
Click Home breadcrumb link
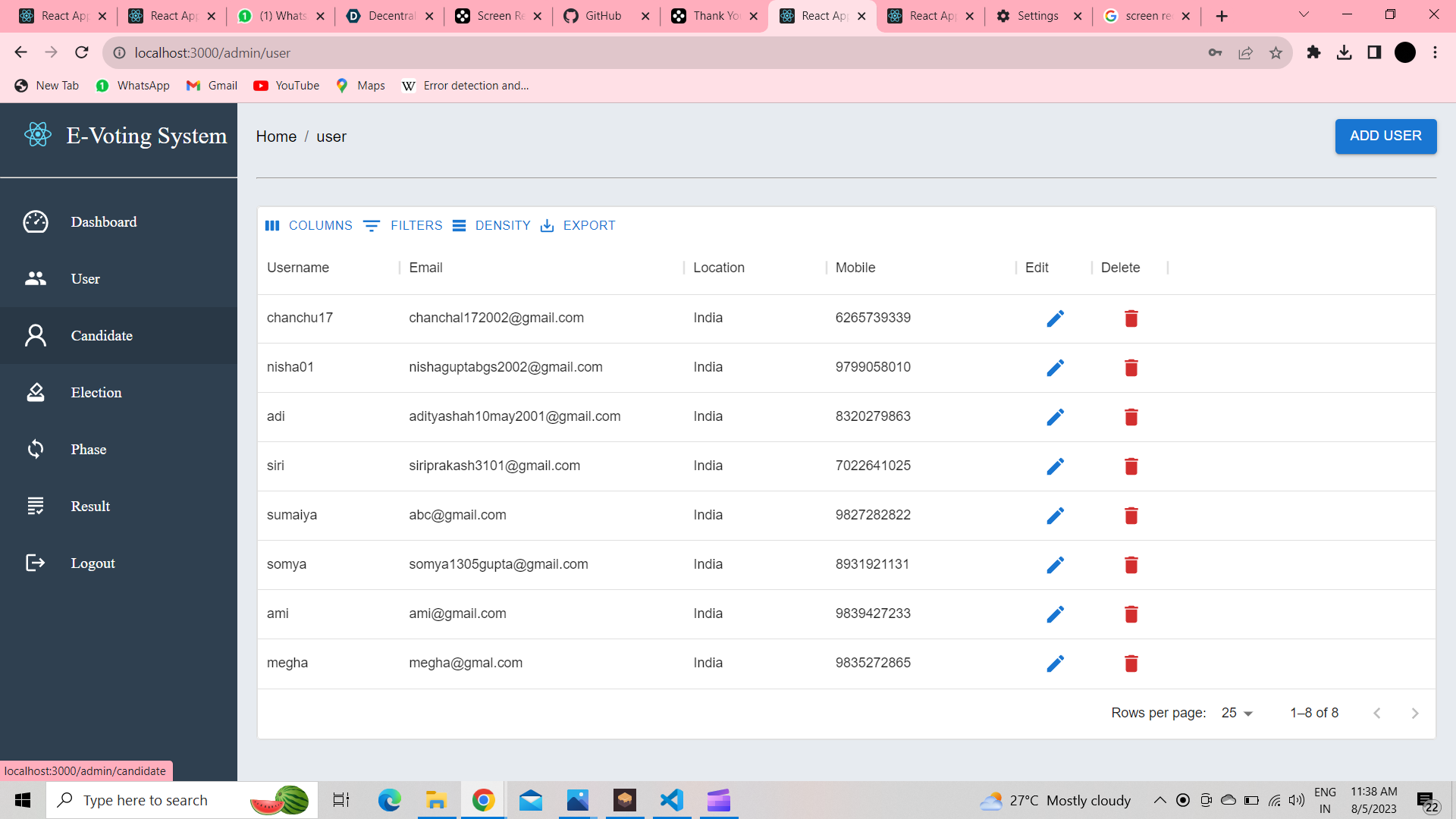[x=276, y=136]
